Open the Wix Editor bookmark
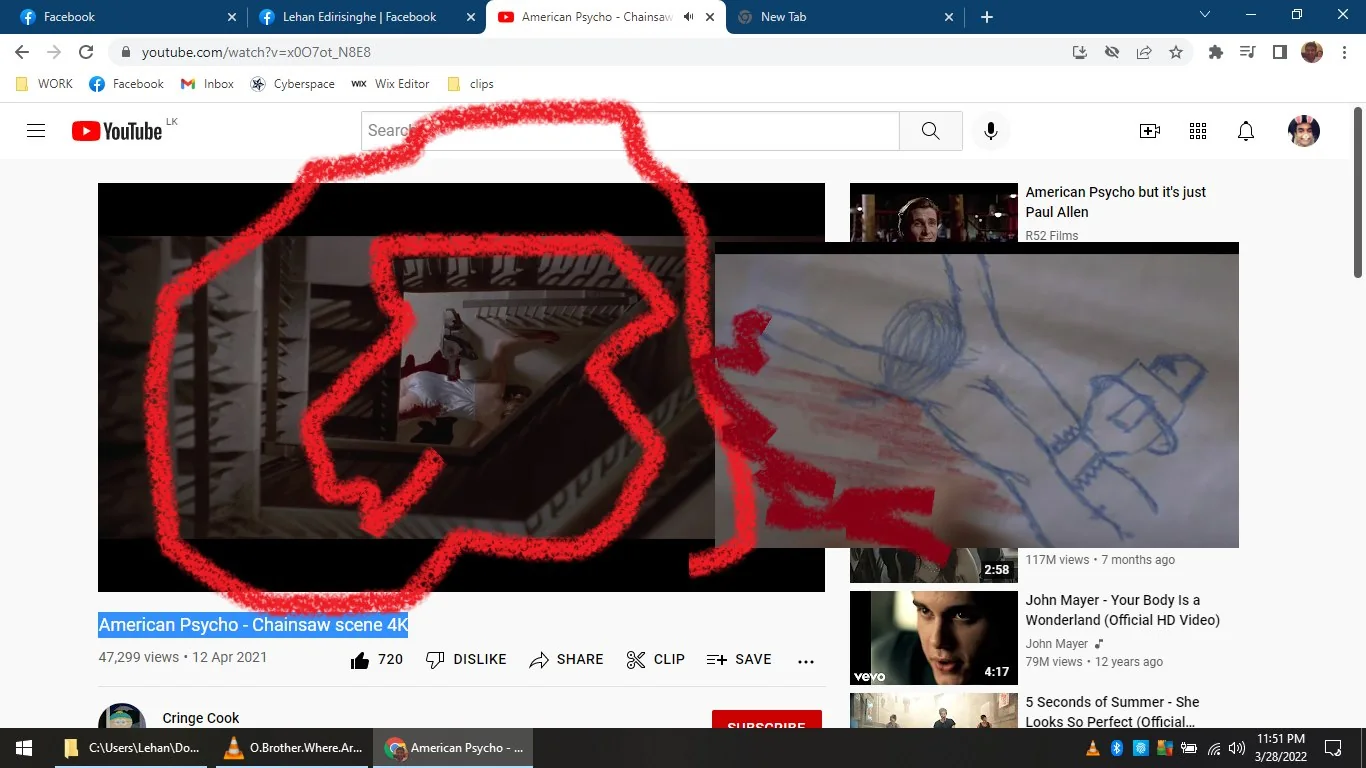Image resolution: width=1366 pixels, height=768 pixels. [390, 84]
